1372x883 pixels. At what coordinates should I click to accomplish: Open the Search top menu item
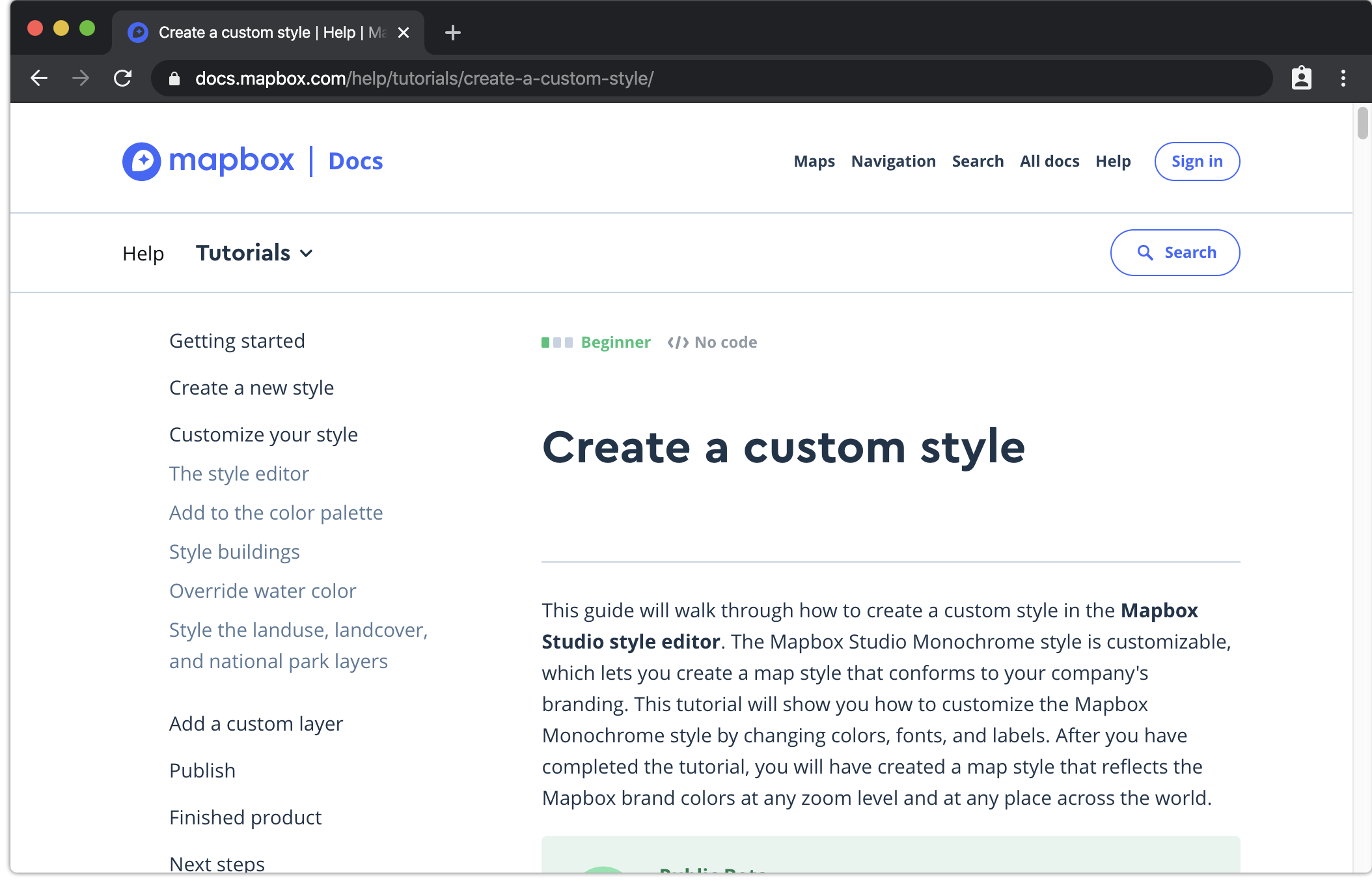[978, 161]
